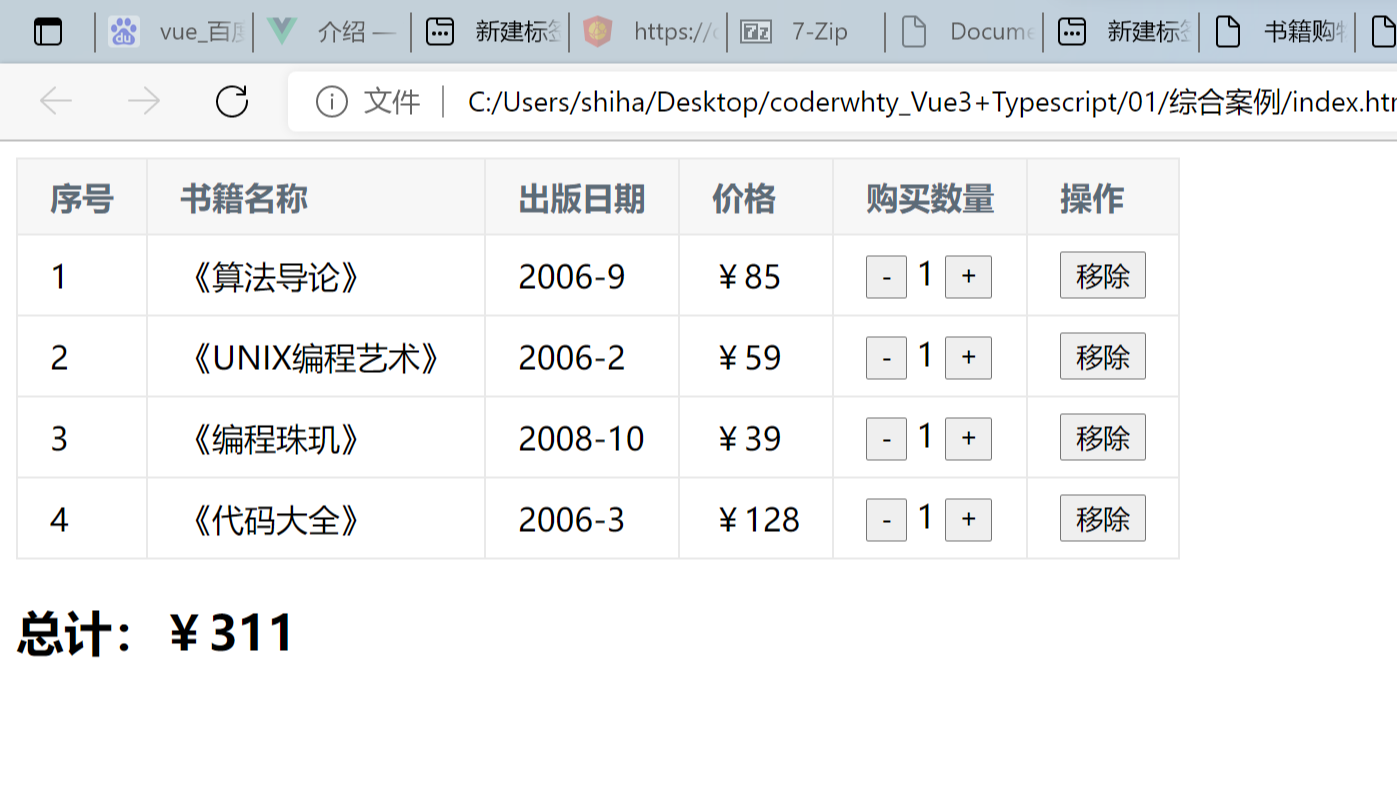This screenshot has height=787, width=1397.
Task: Select the book title 《UNIX编程艺术》
Action: point(316,358)
